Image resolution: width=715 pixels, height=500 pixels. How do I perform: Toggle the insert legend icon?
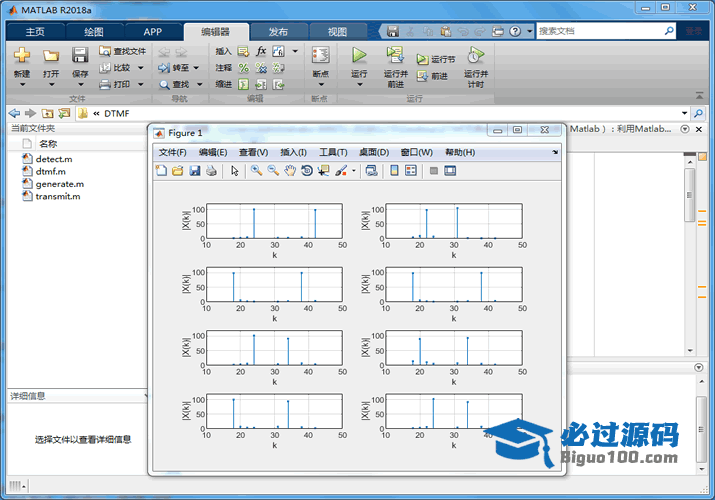(411, 171)
